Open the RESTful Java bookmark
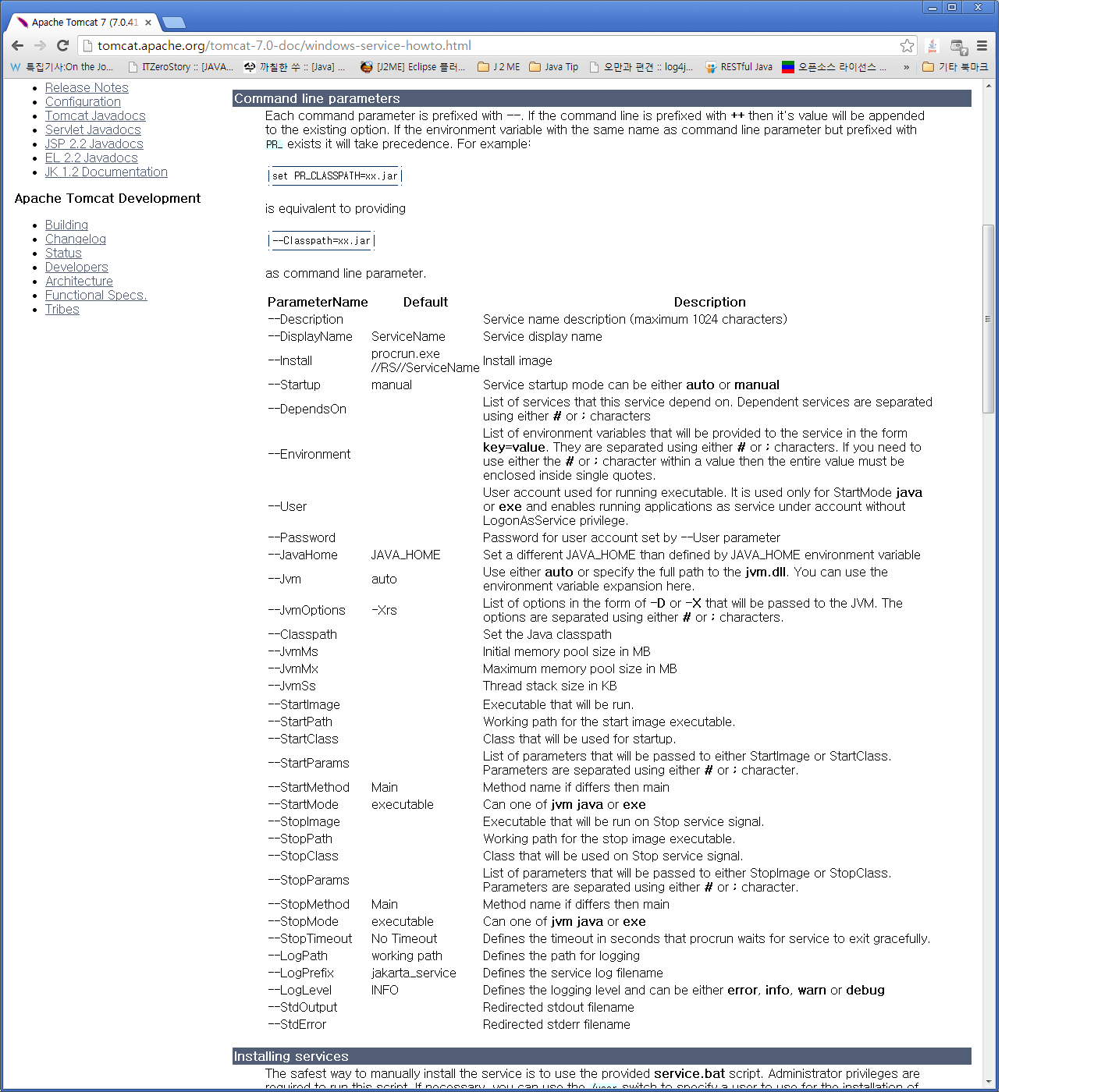1119x1092 pixels. pyautogui.click(x=738, y=67)
